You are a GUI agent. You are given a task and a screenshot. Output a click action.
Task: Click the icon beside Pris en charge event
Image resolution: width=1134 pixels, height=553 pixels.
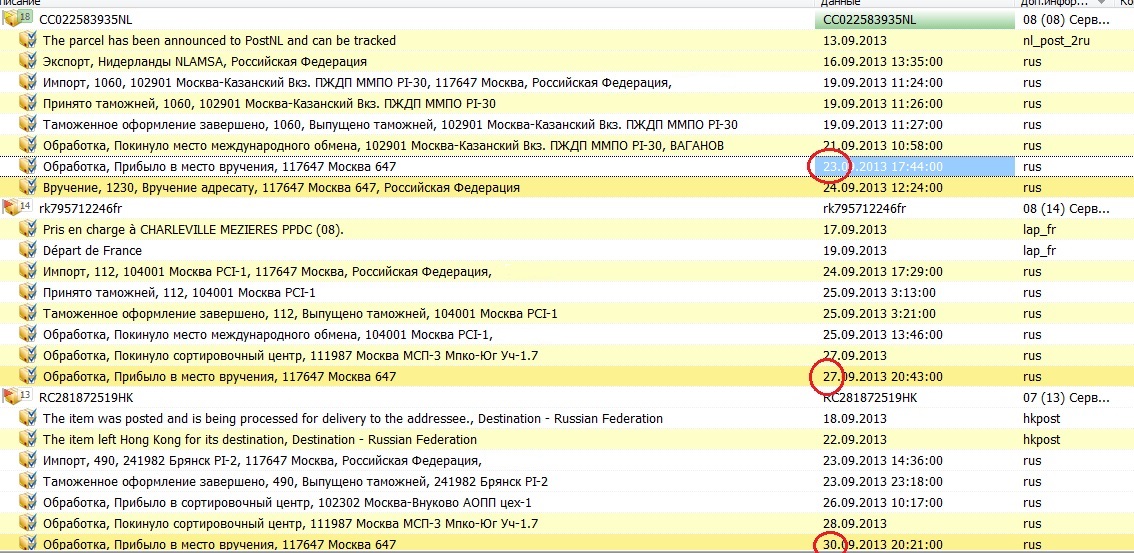click(x=28, y=230)
